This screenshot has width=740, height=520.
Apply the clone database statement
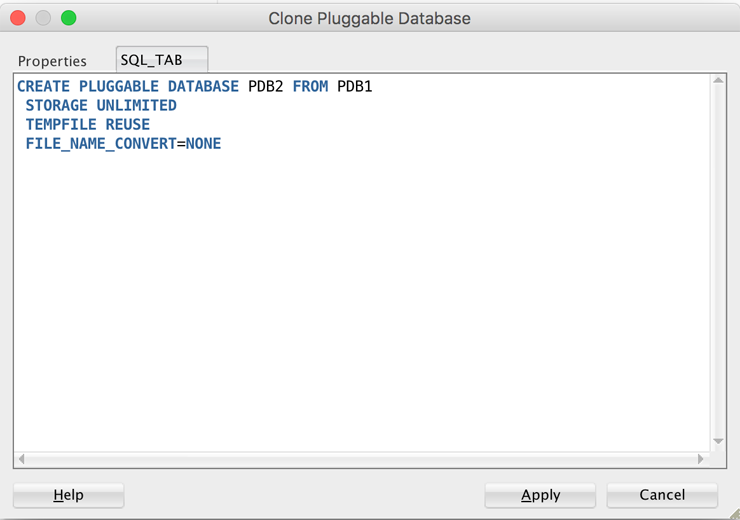tap(540, 495)
